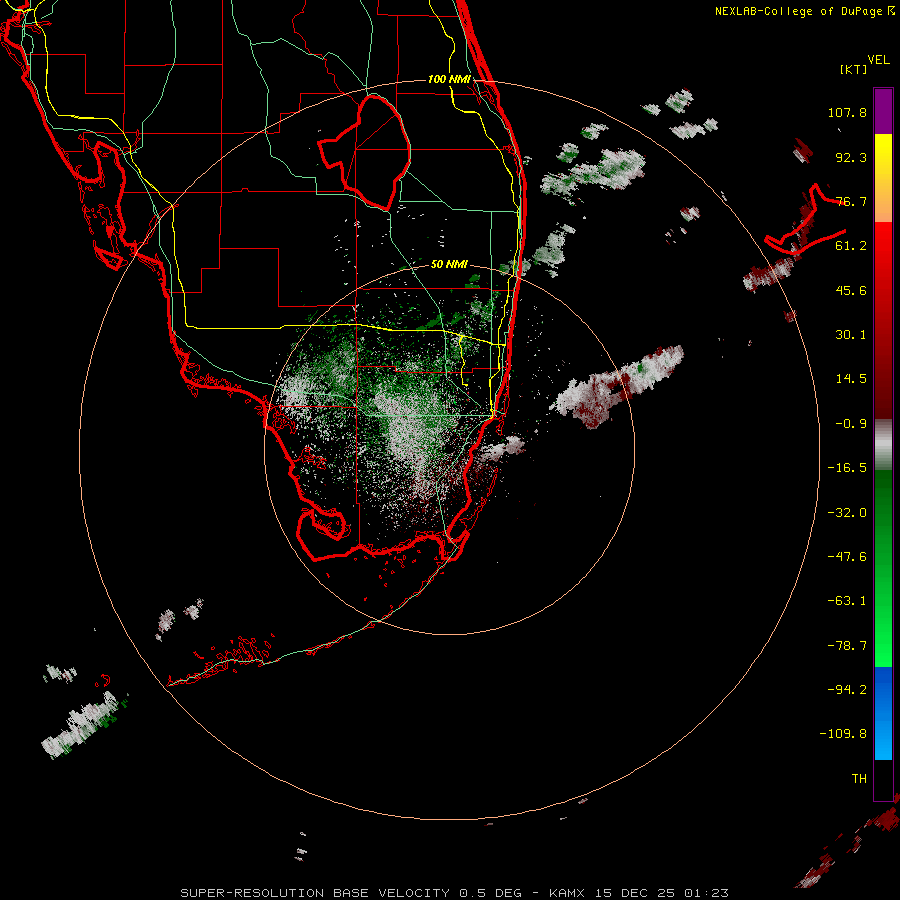Select the -16.5 velocity scale label
Viewport: 900px width, 900px height.
coord(847,468)
